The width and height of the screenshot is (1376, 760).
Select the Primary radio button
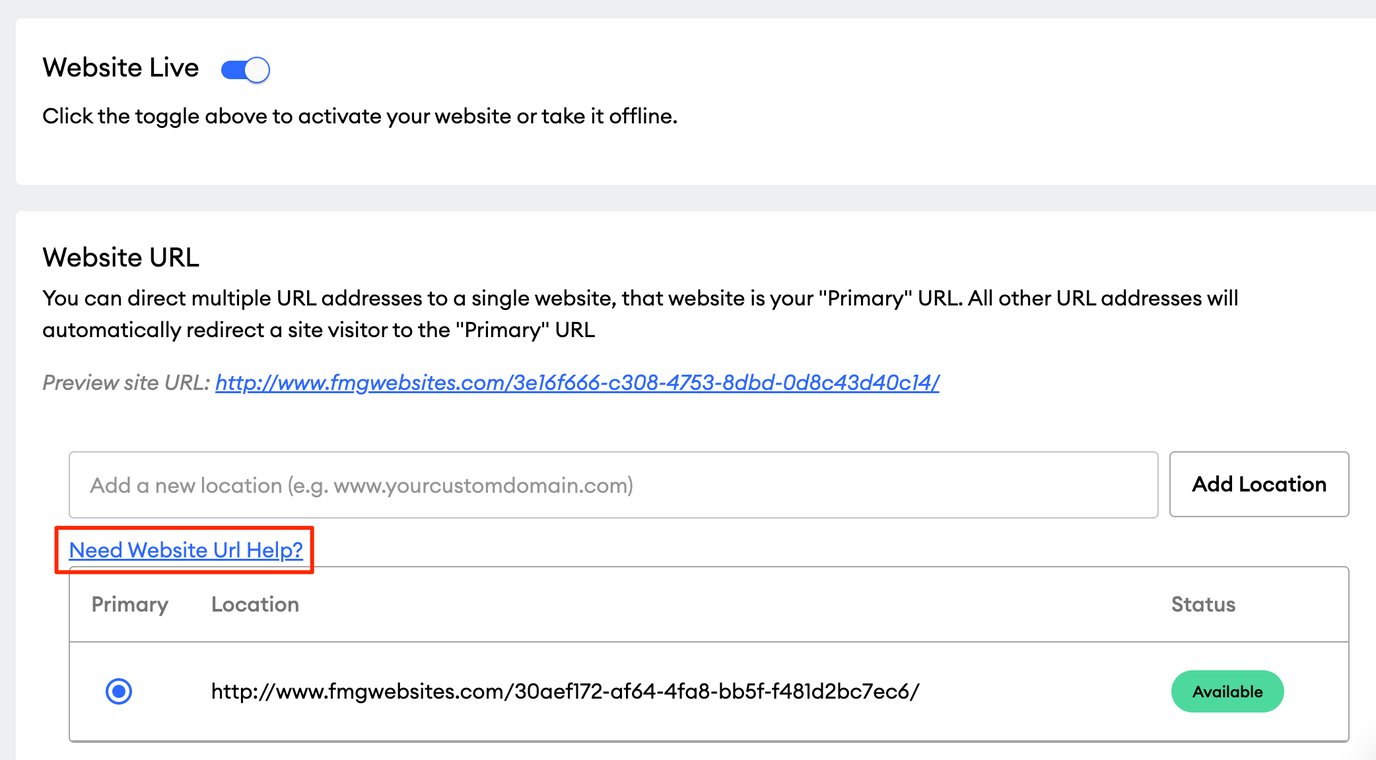pyautogui.click(x=119, y=691)
